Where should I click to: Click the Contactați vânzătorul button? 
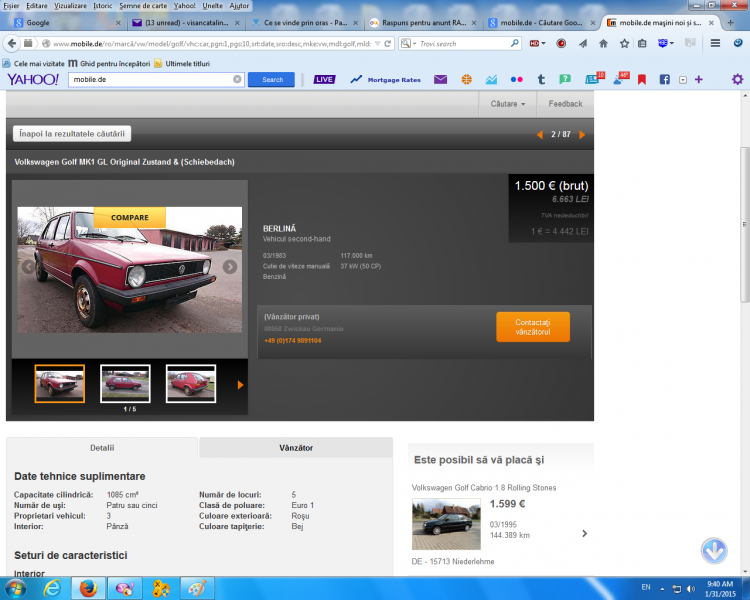(532, 327)
